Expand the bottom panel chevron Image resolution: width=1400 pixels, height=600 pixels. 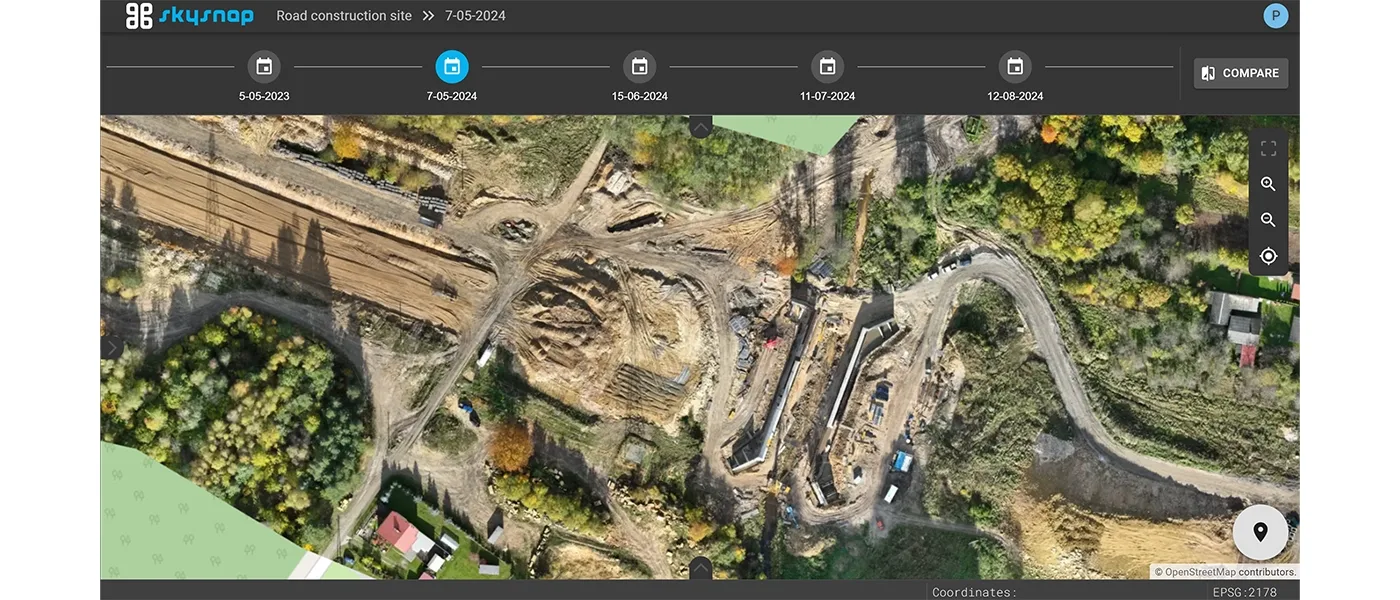coord(700,569)
